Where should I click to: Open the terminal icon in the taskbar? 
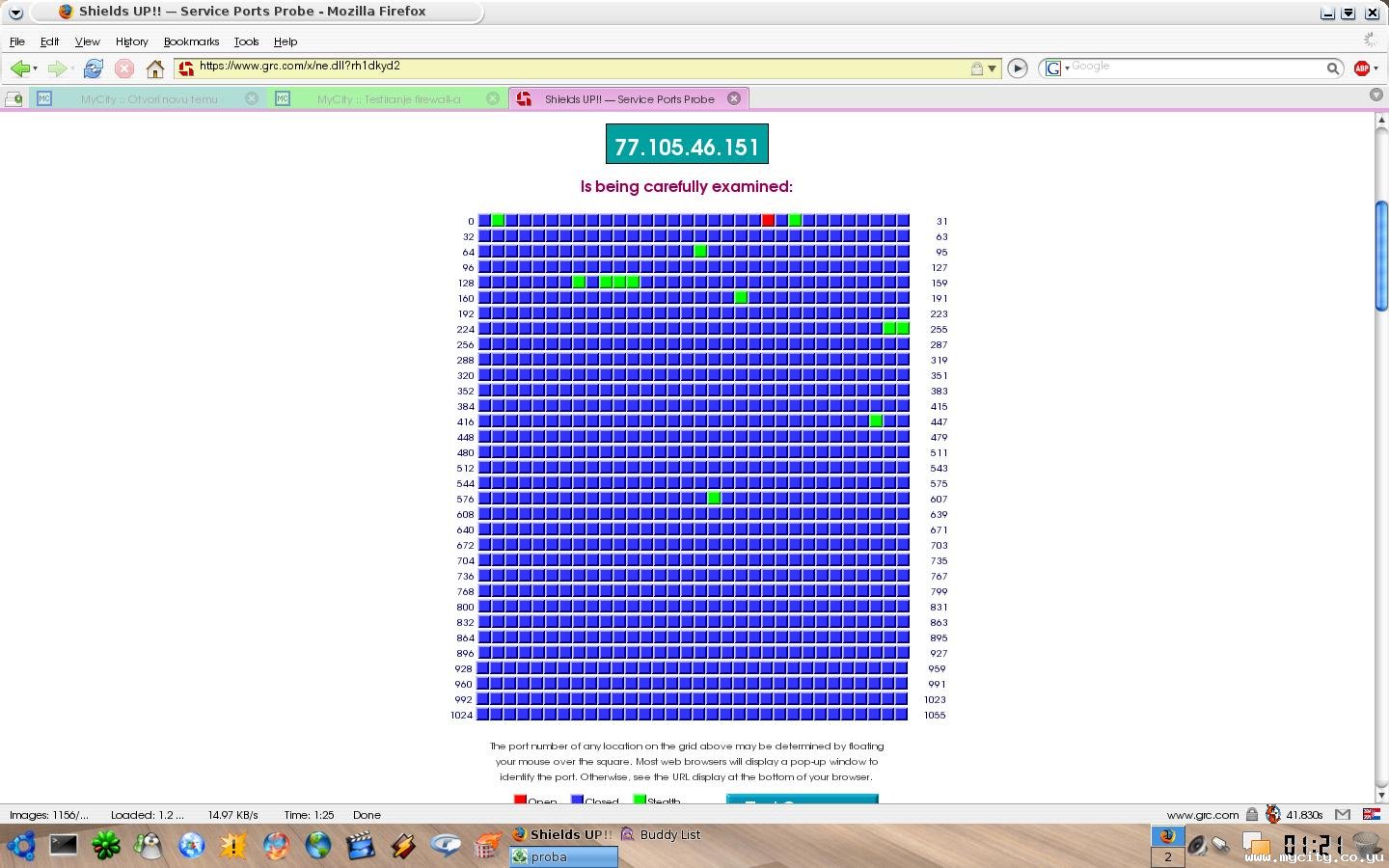(64, 846)
